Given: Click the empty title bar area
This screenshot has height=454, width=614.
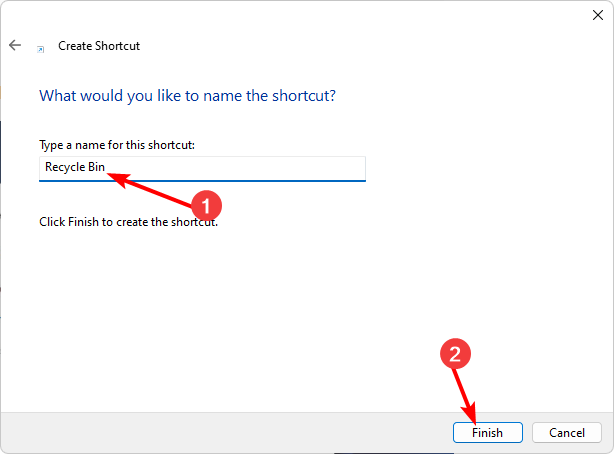Looking at the screenshot, I should coord(300,14).
